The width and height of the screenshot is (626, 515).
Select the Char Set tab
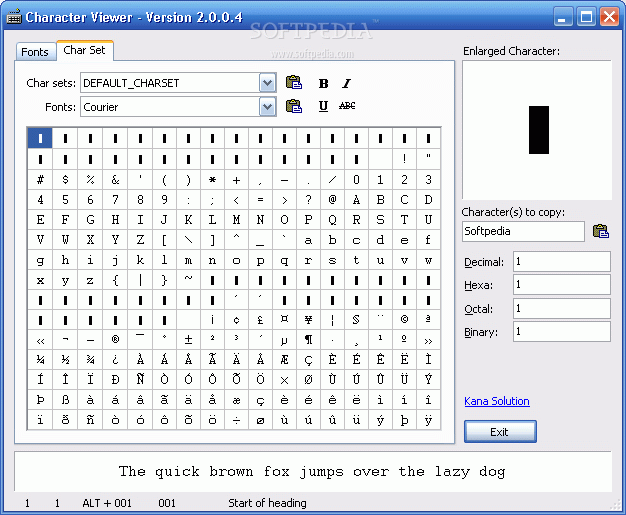click(x=85, y=50)
